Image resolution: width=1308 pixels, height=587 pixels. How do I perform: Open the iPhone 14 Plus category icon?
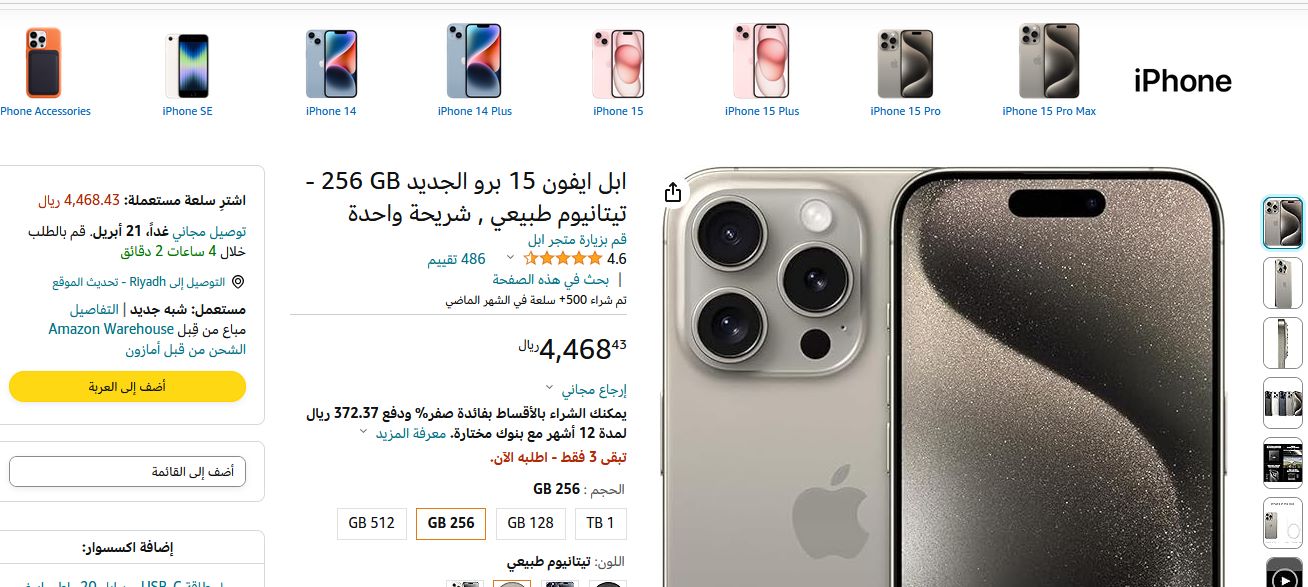[x=474, y=61]
